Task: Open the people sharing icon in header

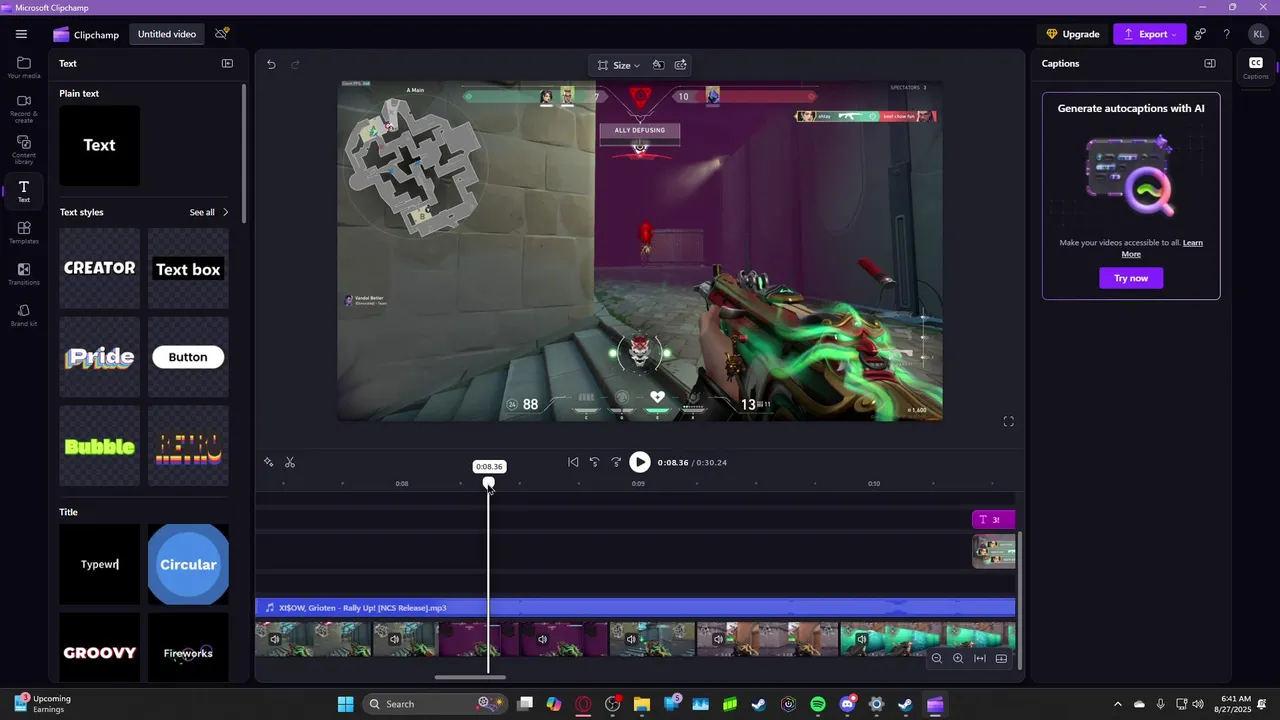Action: pyautogui.click(x=1201, y=34)
